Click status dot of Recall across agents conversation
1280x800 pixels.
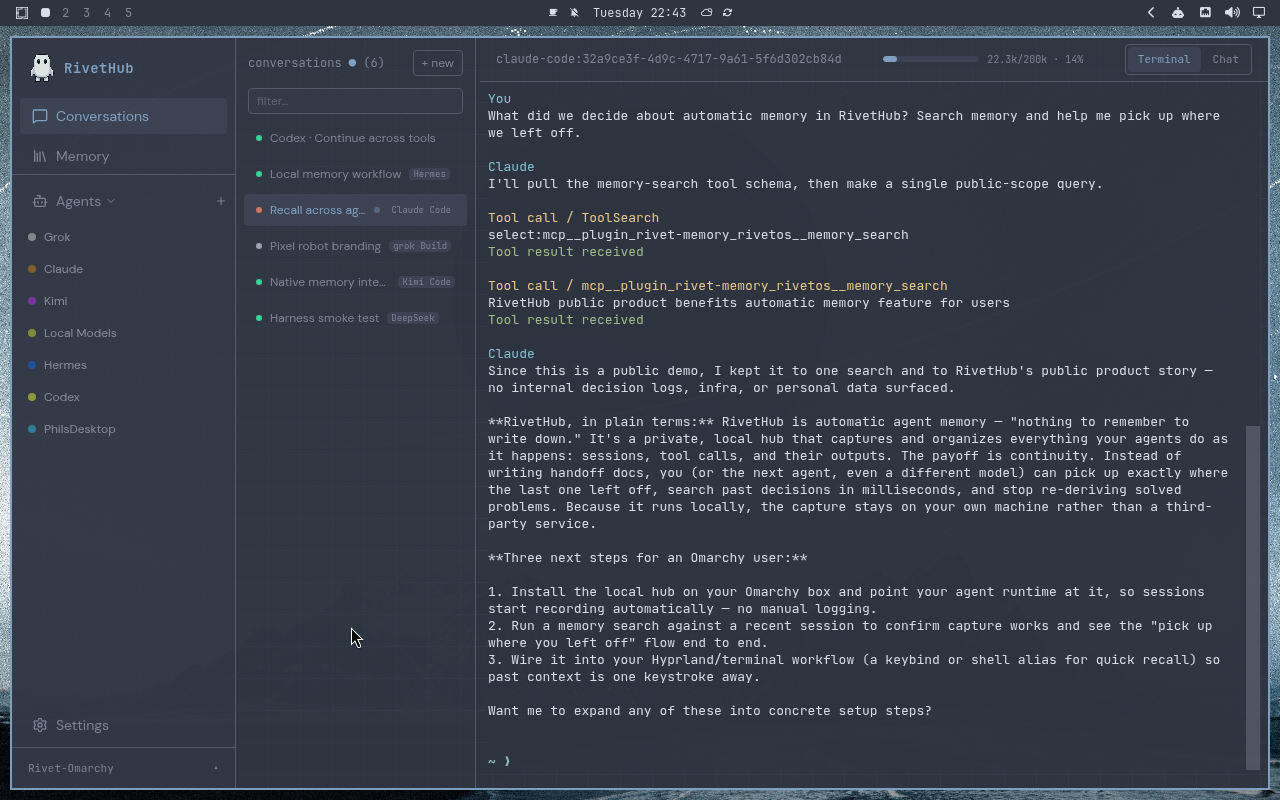tap(259, 210)
